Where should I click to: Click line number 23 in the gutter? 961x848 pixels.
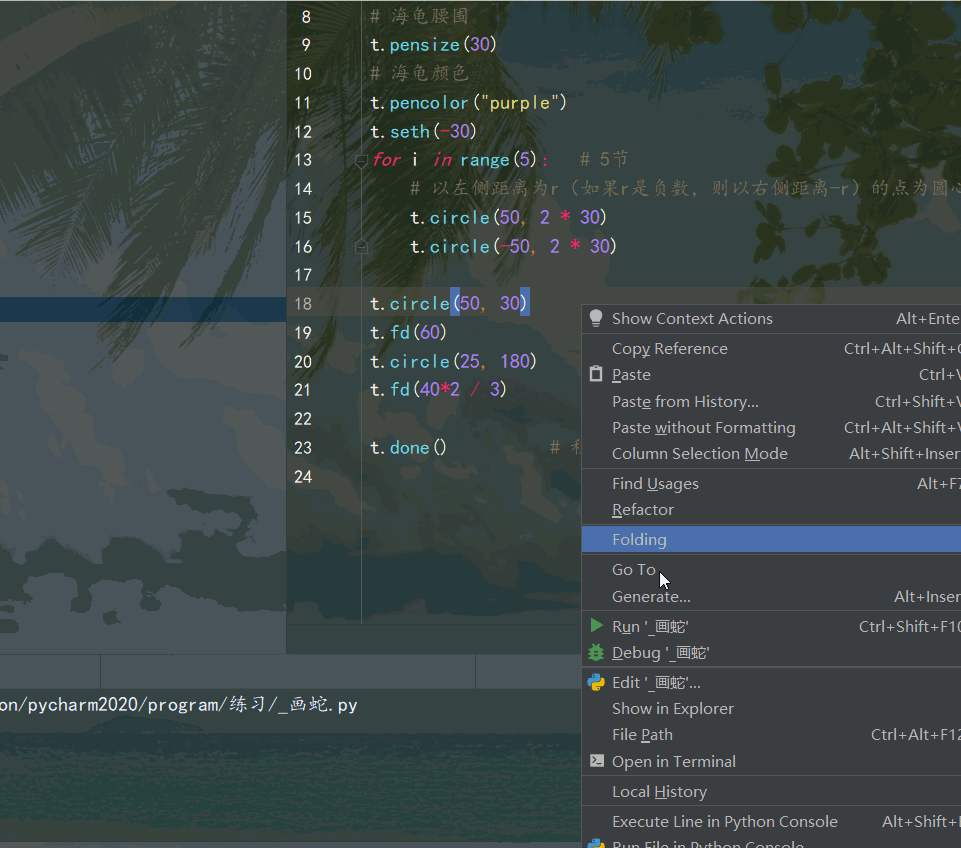point(303,448)
